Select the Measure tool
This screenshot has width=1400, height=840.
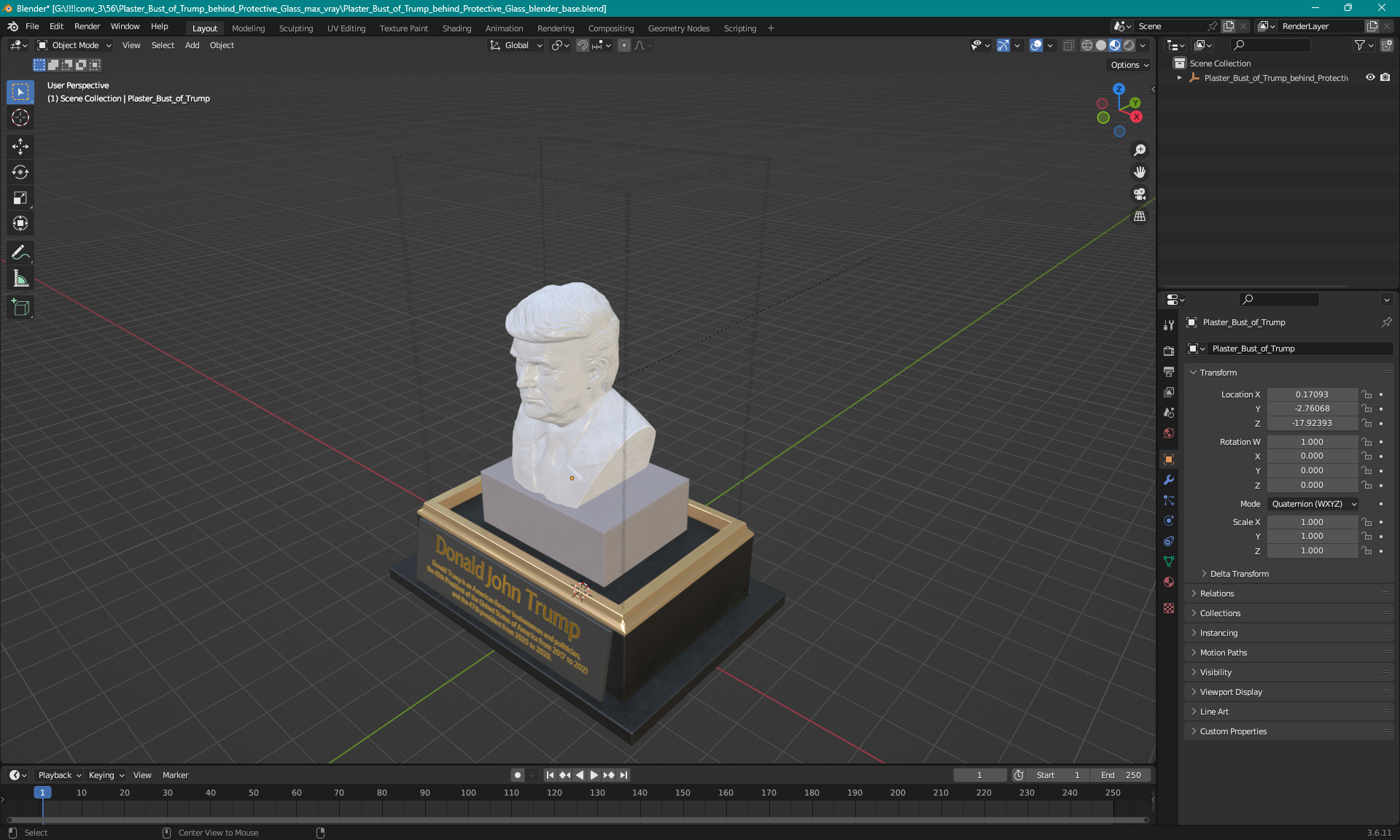pyautogui.click(x=20, y=279)
